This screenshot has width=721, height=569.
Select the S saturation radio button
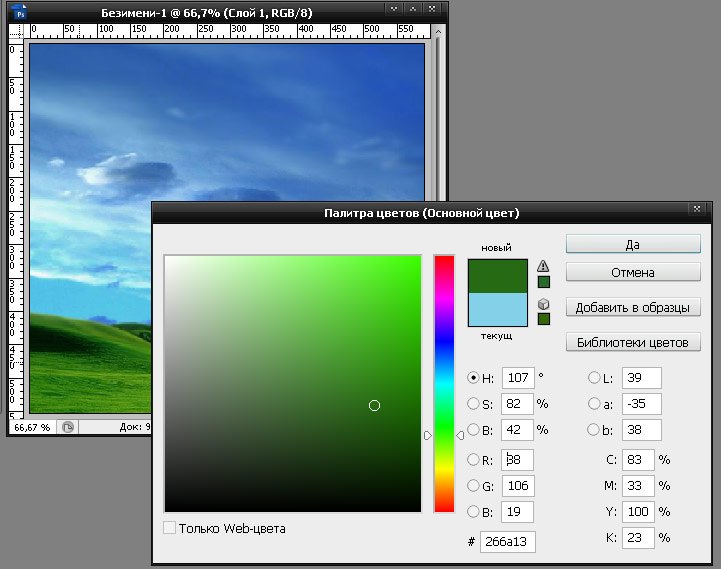coord(474,404)
